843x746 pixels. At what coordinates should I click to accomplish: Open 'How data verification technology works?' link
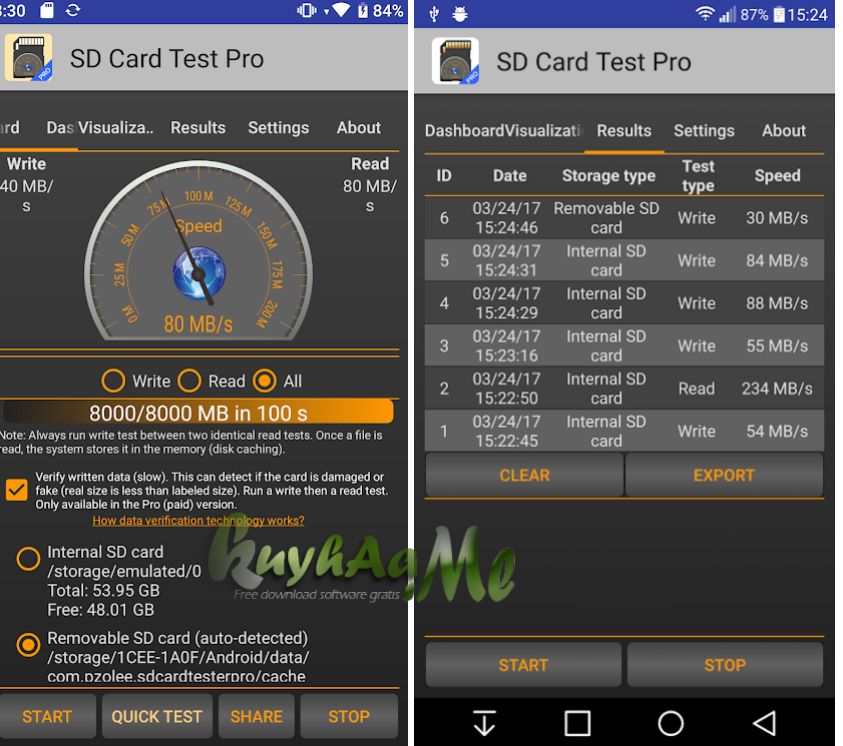point(198,520)
